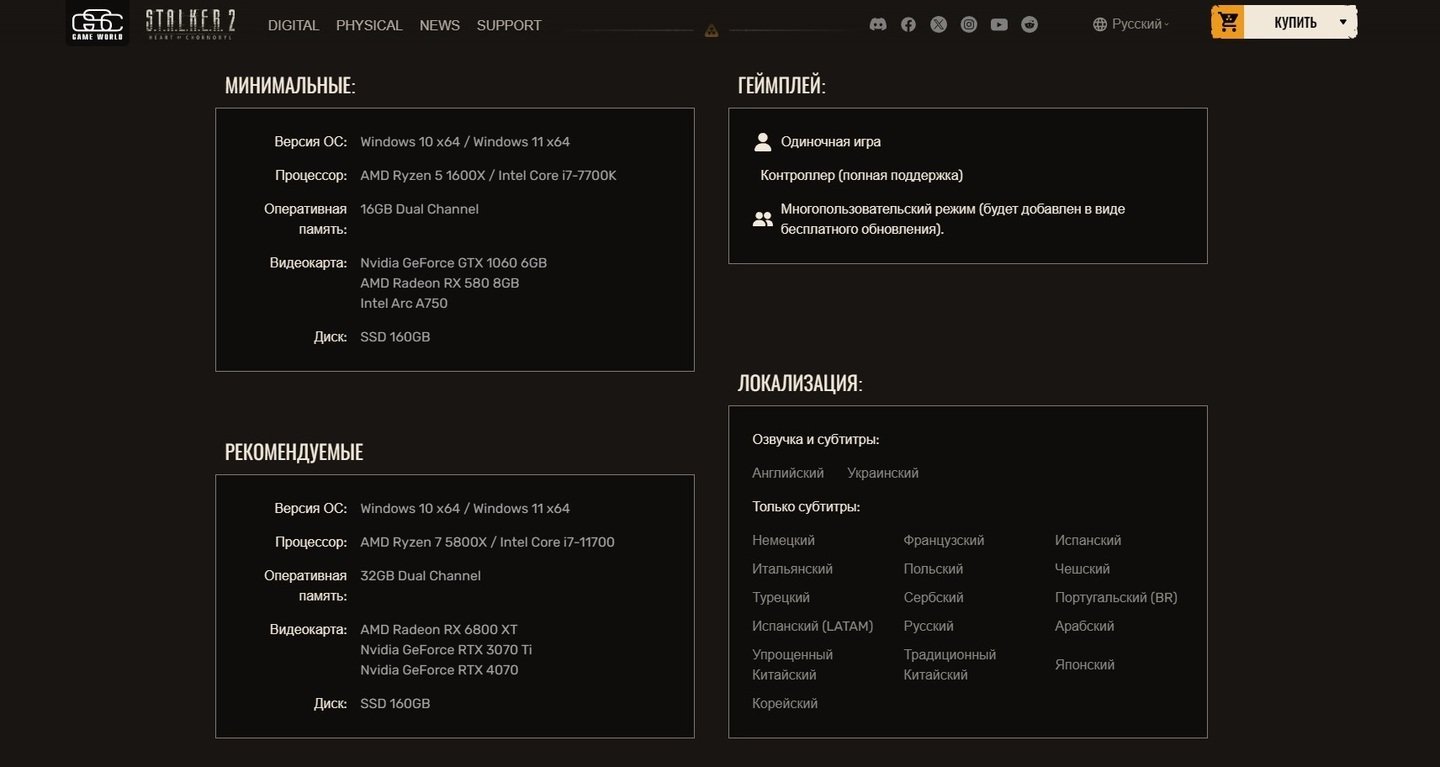Click the 'Традиционный Китайский' language
The height and width of the screenshot is (767, 1440).
click(x=950, y=665)
